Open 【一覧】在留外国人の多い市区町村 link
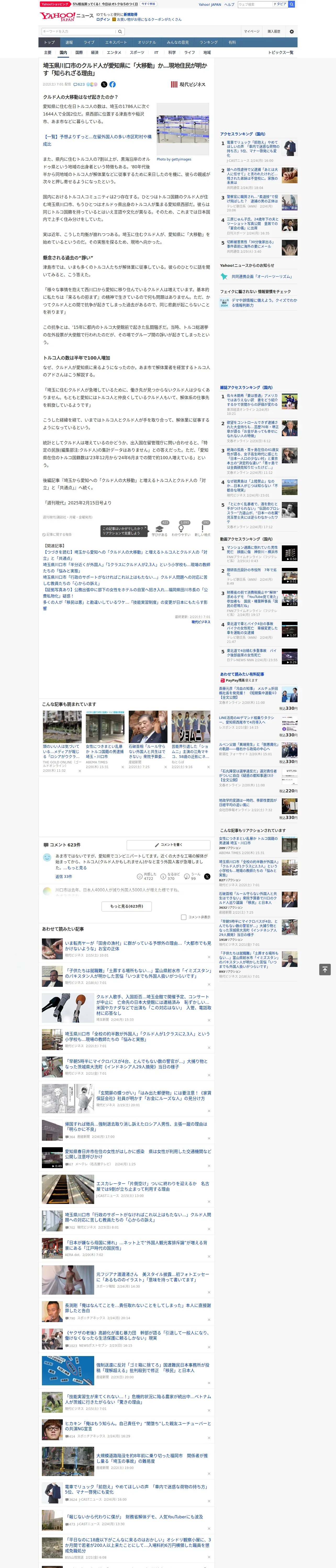 (97, 140)
